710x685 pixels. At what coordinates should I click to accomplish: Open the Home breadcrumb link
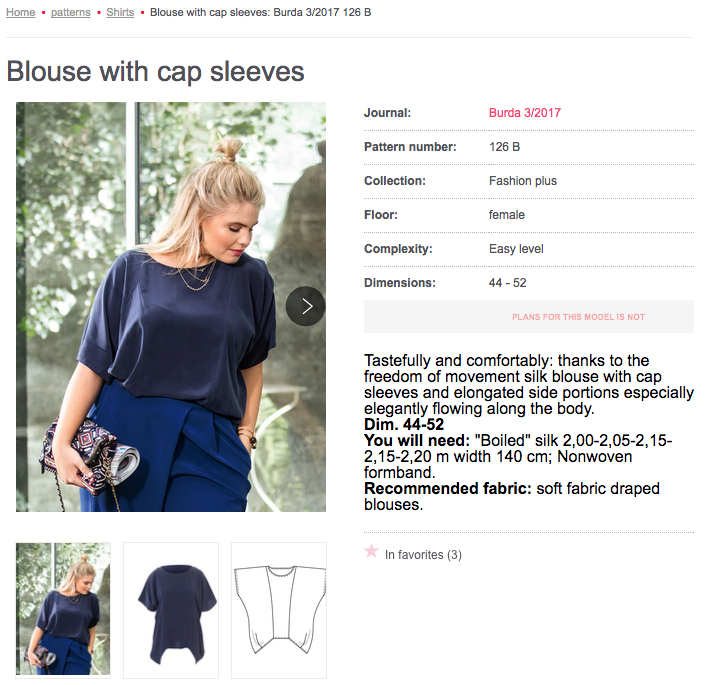pyautogui.click(x=20, y=12)
